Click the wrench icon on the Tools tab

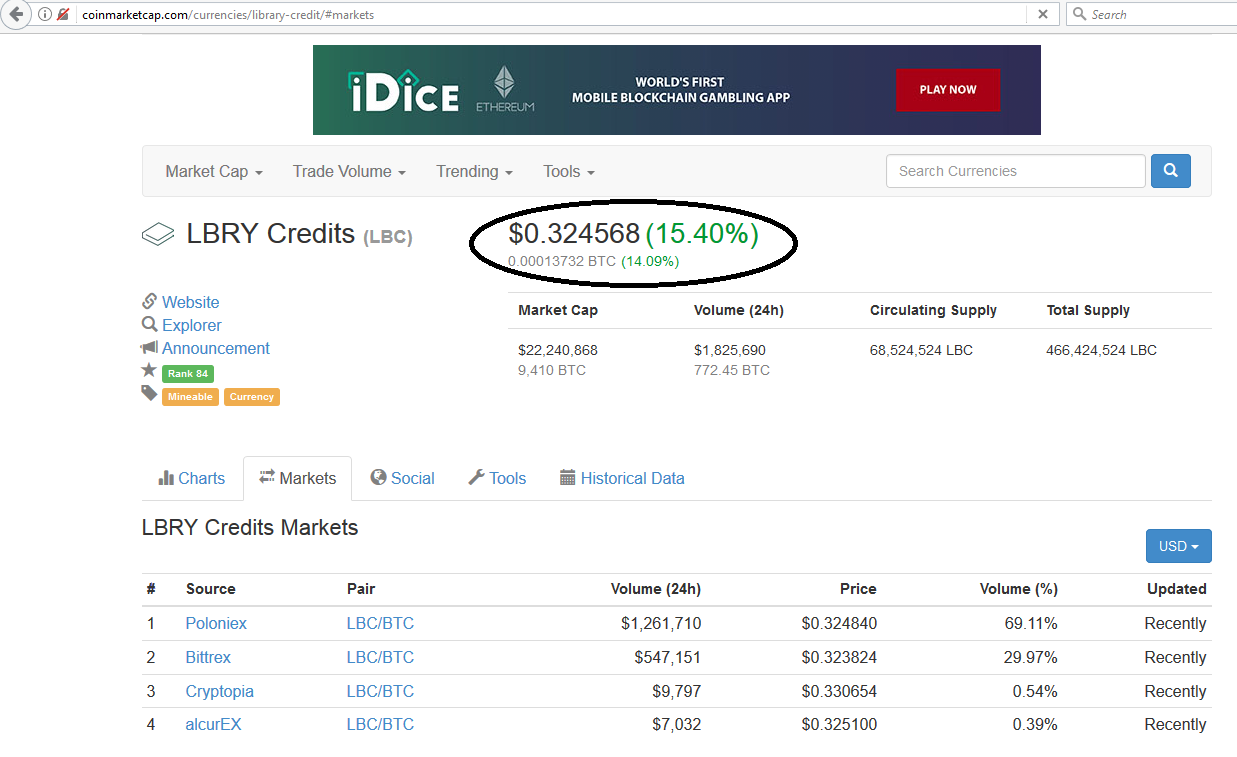[476, 478]
